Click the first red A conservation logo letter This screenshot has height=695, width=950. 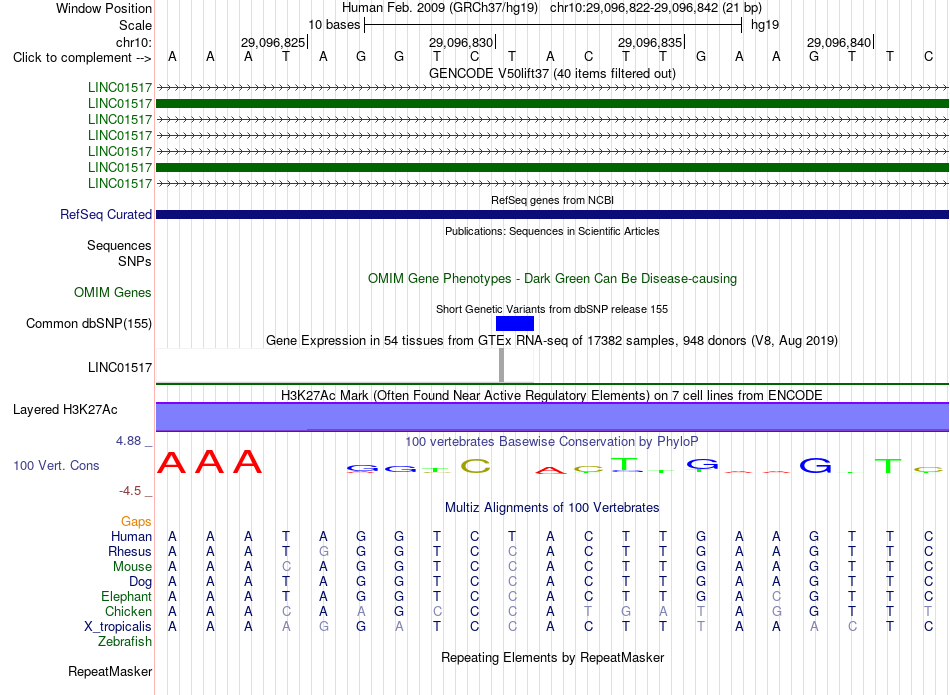[x=171, y=462]
